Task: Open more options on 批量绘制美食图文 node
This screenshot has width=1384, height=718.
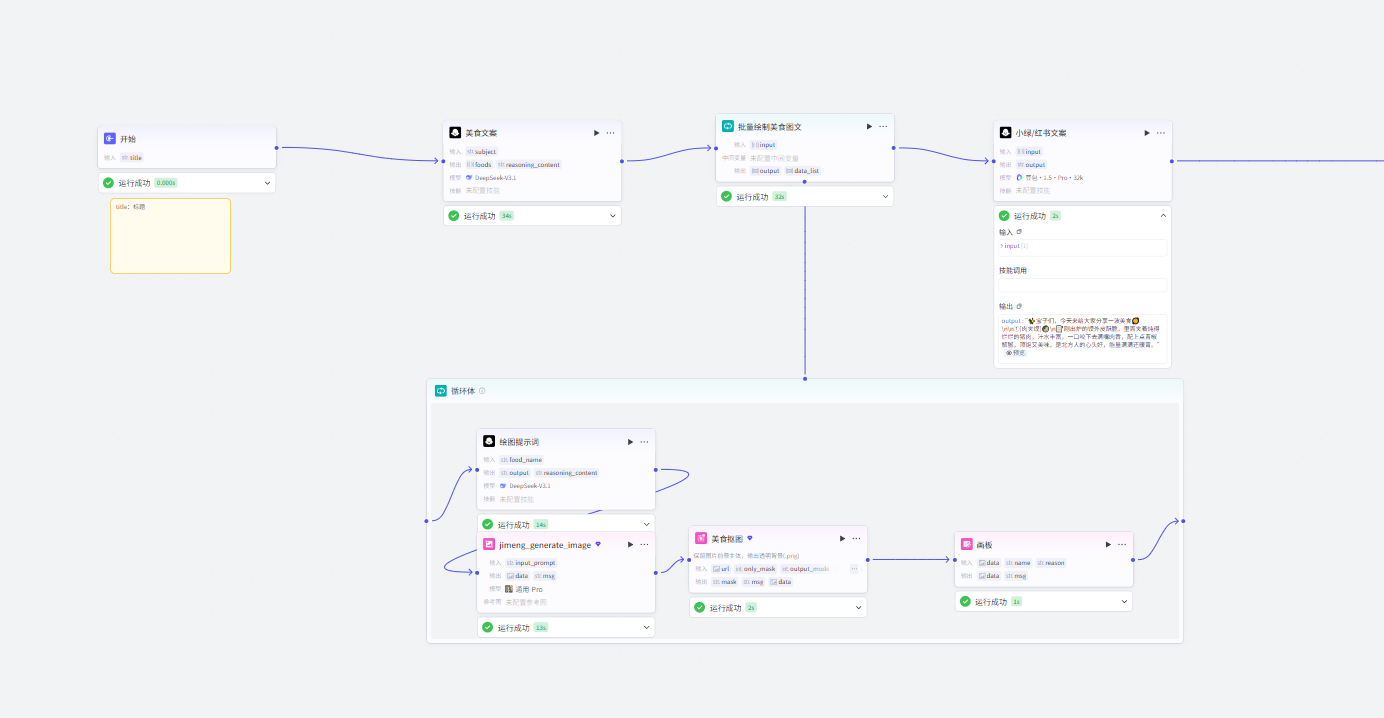Action: pos(883,127)
